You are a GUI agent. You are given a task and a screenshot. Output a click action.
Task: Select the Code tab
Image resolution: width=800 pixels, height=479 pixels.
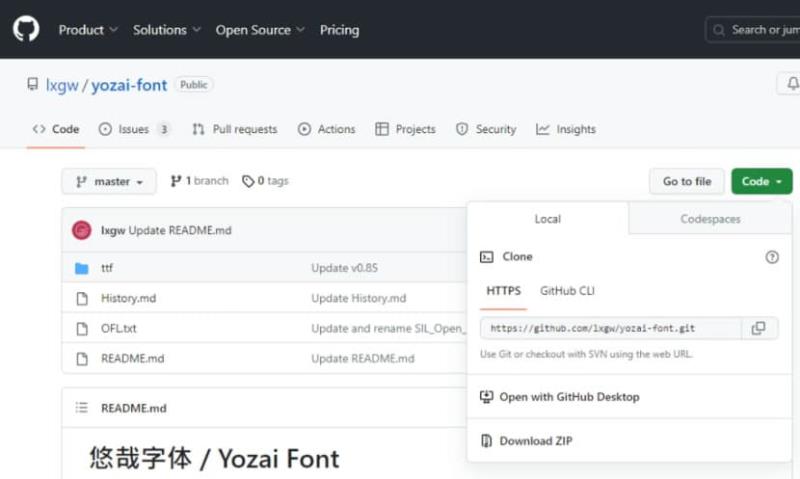[x=56, y=129]
